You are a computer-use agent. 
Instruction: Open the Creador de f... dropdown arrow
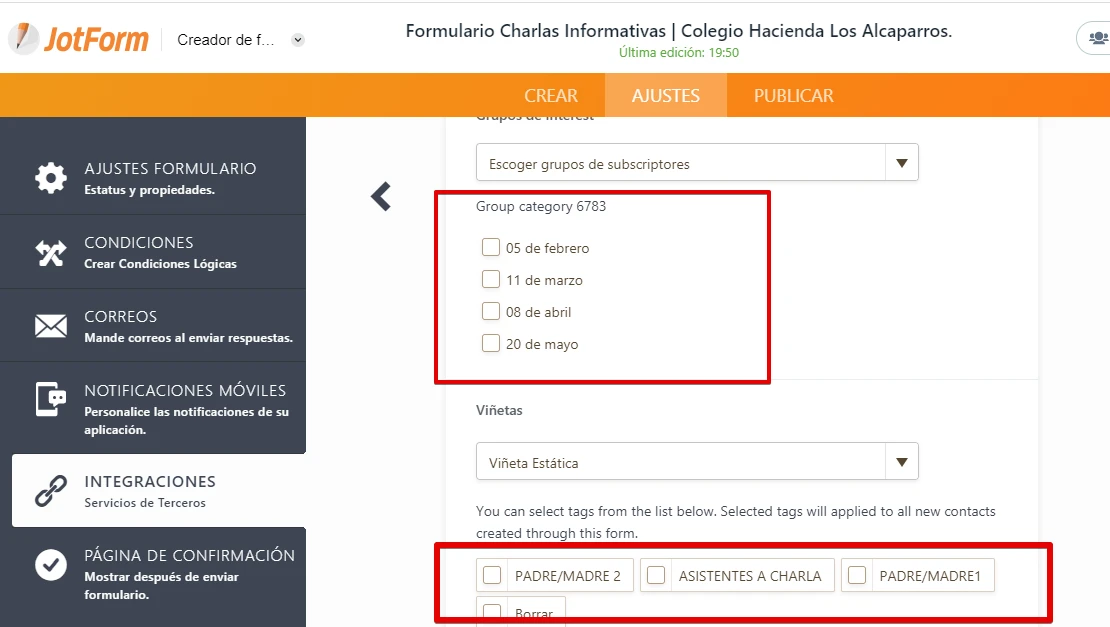(298, 40)
